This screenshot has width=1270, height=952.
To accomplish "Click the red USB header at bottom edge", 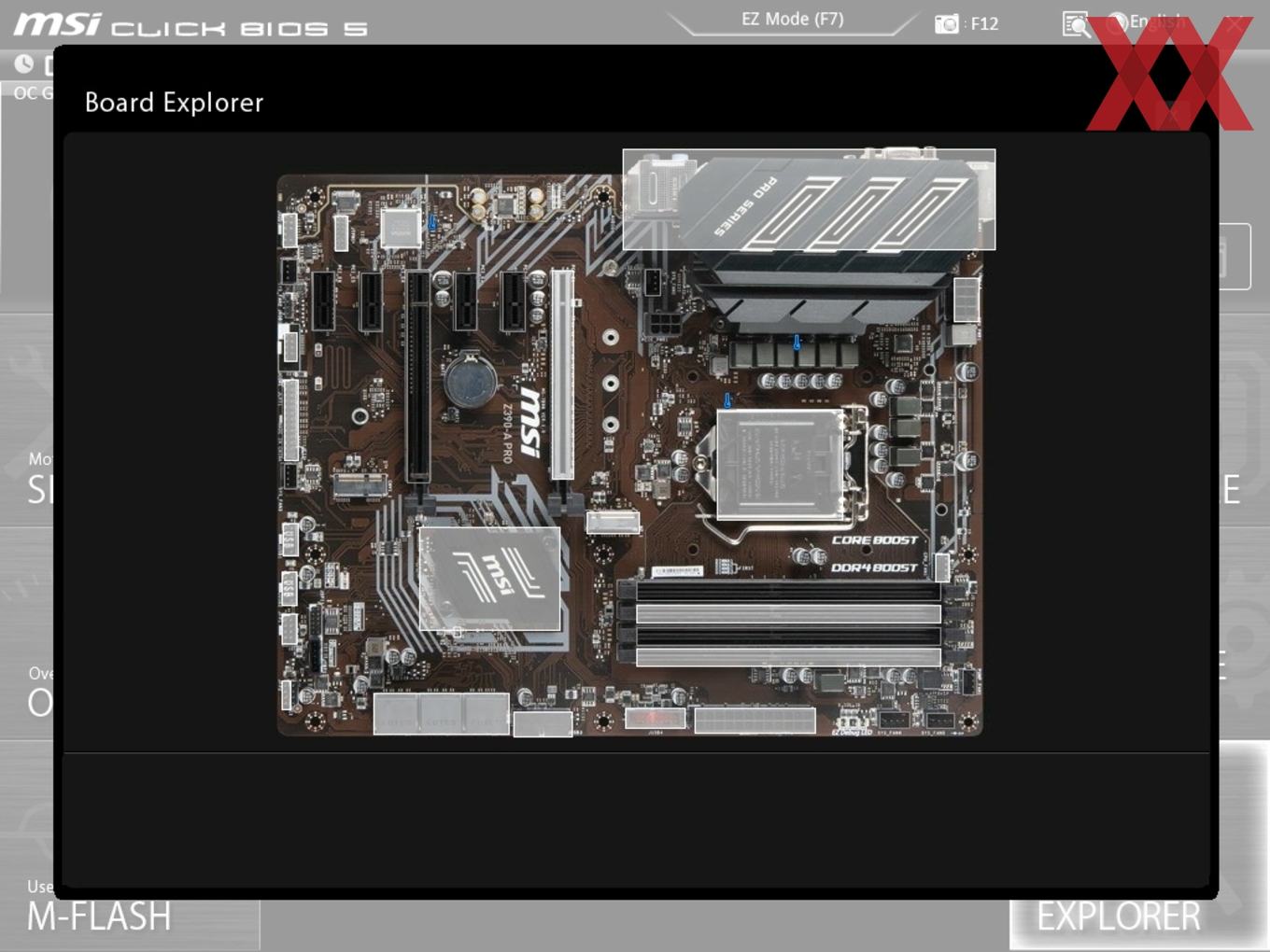I will [x=656, y=718].
